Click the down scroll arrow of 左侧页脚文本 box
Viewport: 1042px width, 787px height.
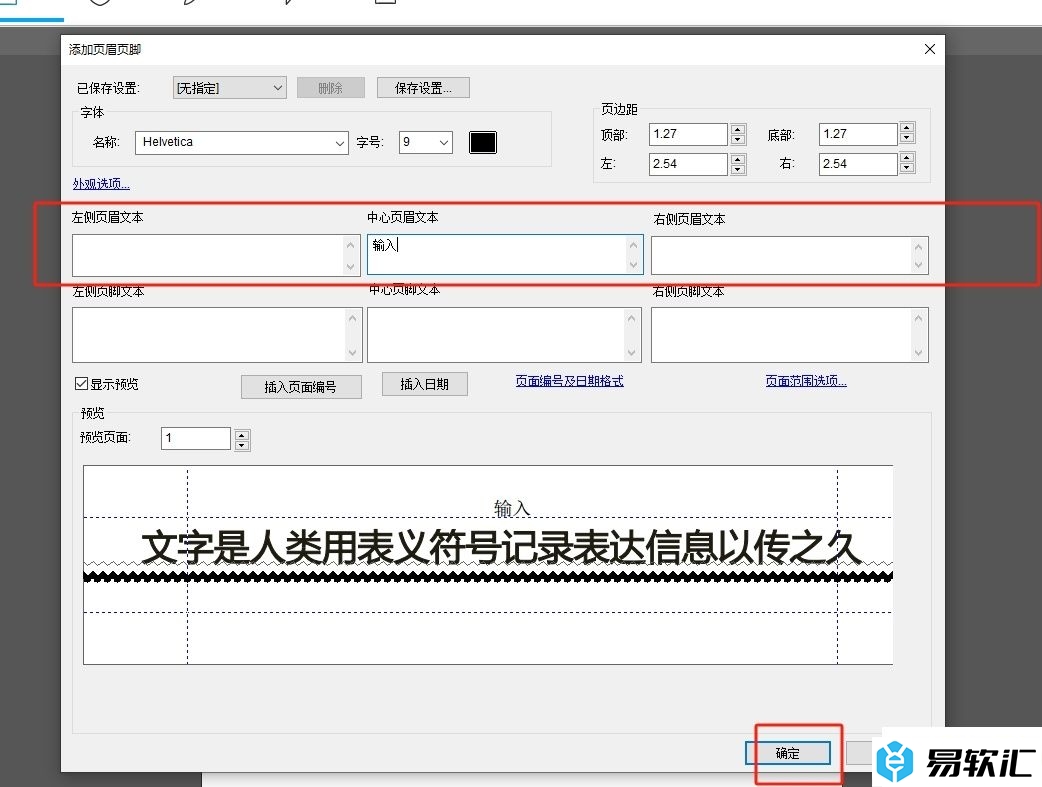[x=352, y=352]
